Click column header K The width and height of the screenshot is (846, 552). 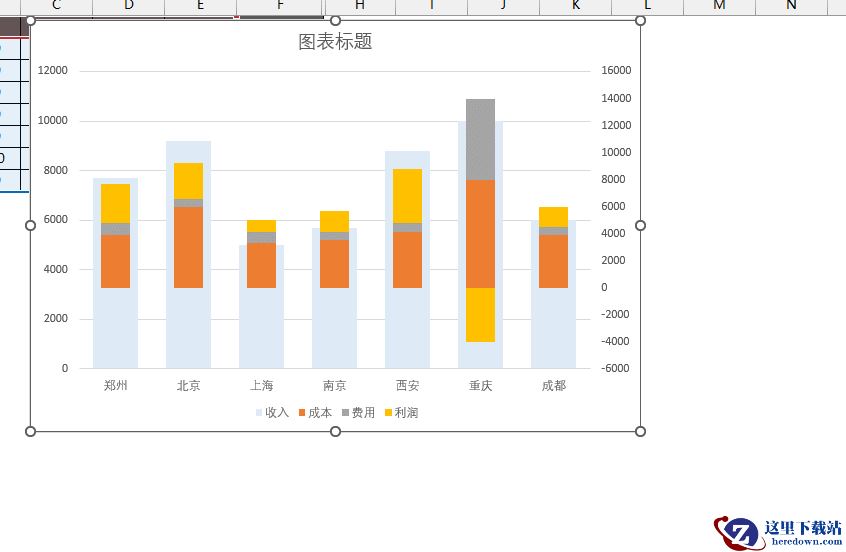click(576, 6)
